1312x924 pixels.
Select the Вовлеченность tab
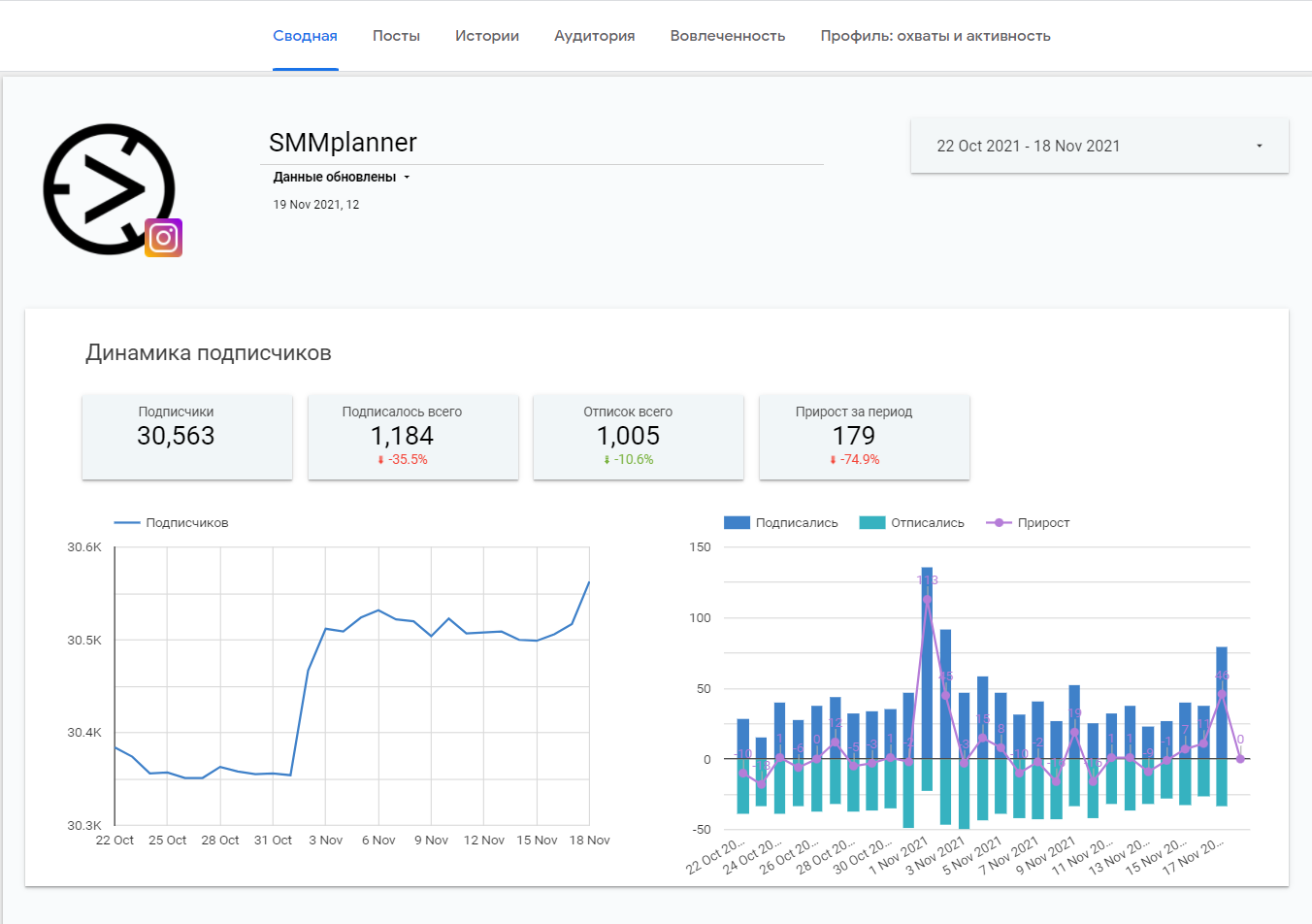pos(727,36)
